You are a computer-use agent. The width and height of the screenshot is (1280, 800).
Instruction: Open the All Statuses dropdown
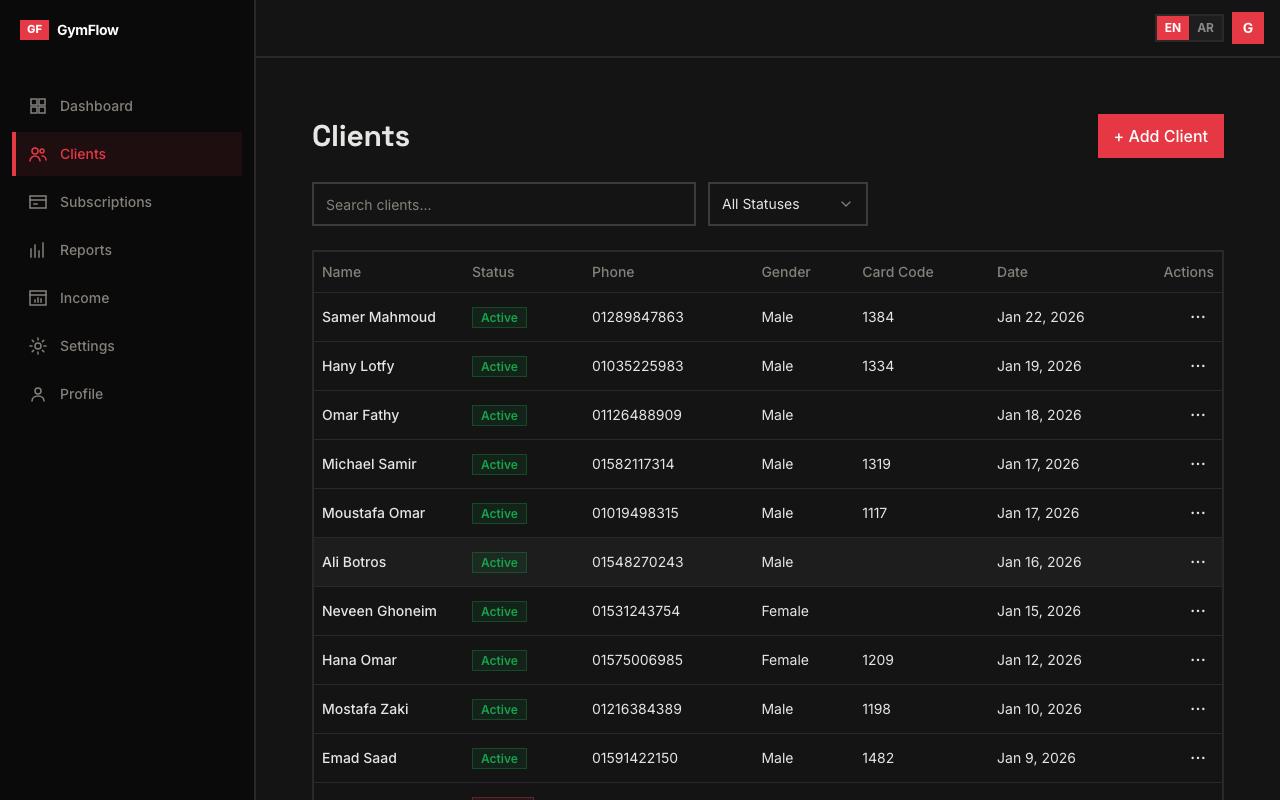787,204
